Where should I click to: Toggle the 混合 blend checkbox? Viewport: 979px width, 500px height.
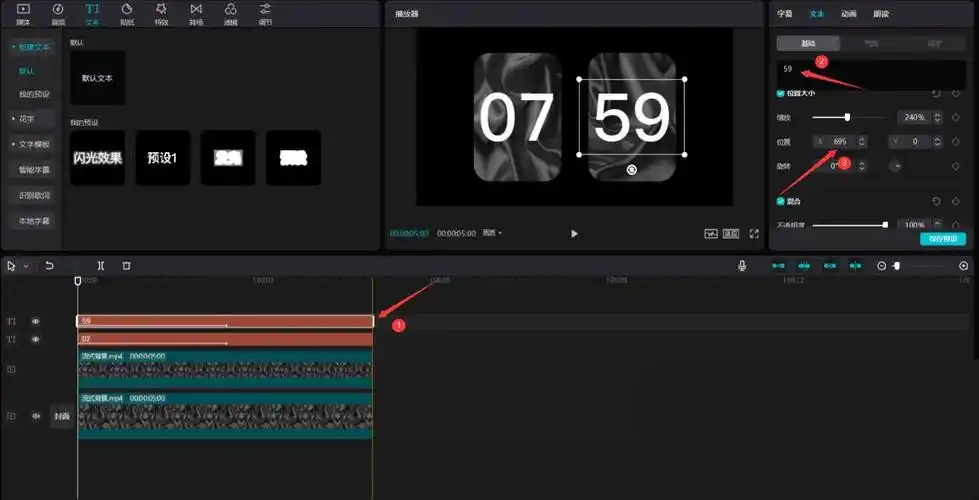(x=781, y=201)
